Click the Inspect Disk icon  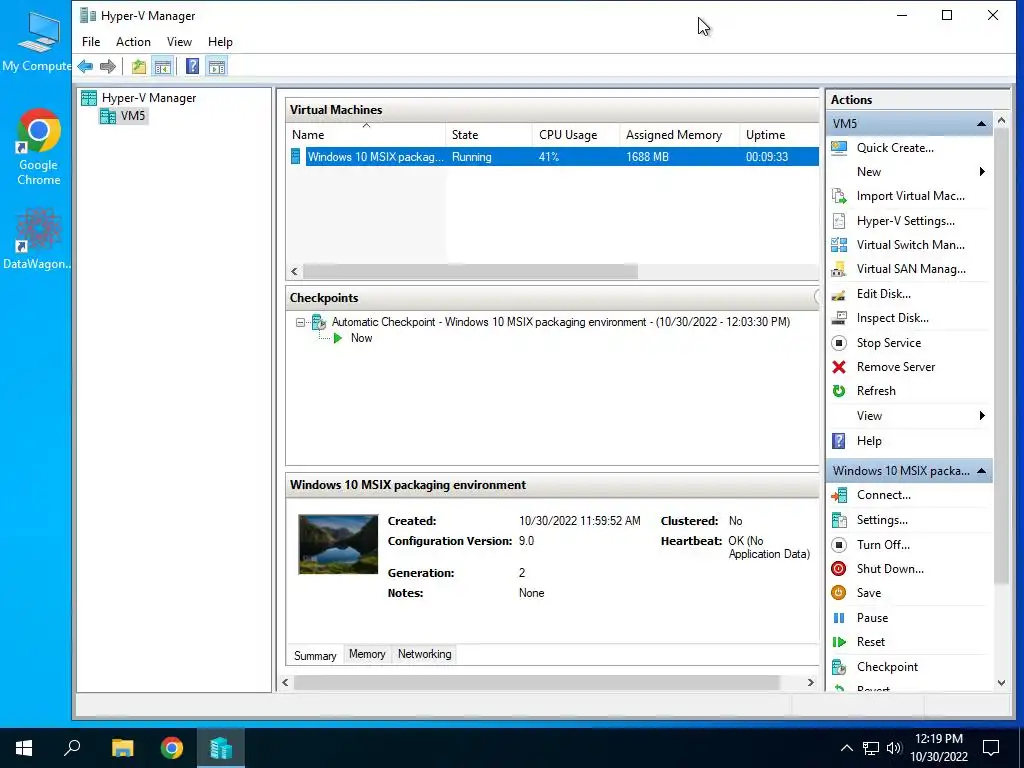[x=839, y=318]
